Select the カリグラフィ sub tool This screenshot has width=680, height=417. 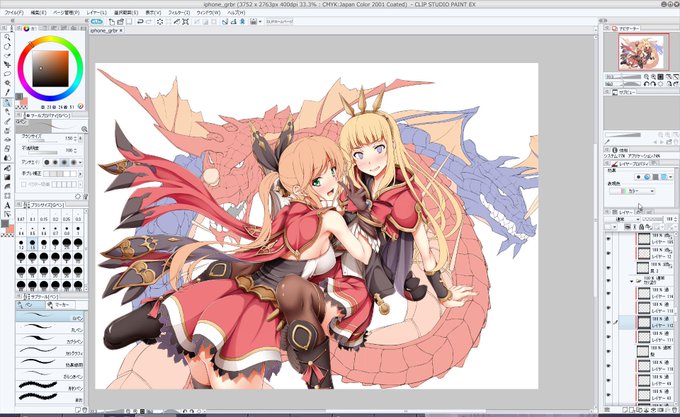(50, 352)
